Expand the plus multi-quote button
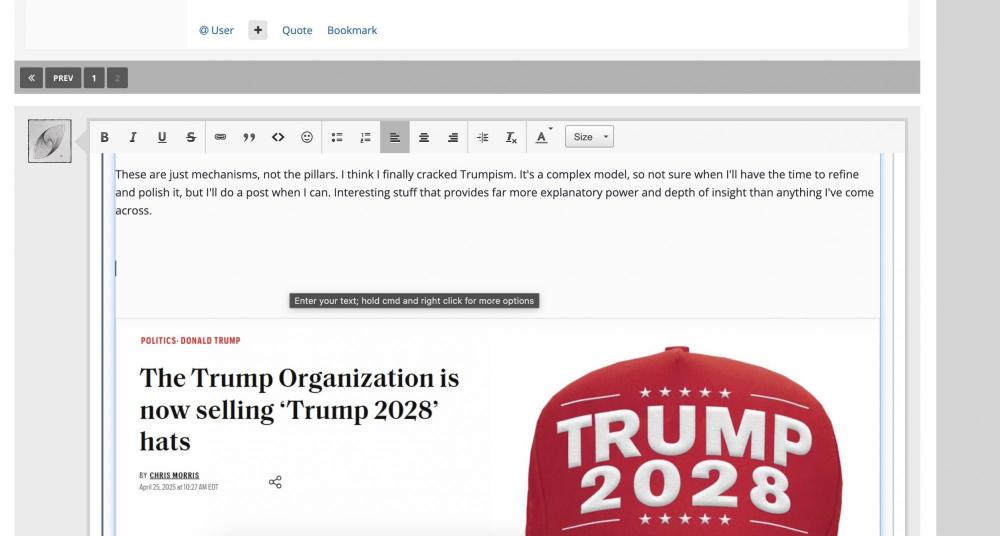The height and width of the screenshot is (536, 1000). (x=258, y=30)
